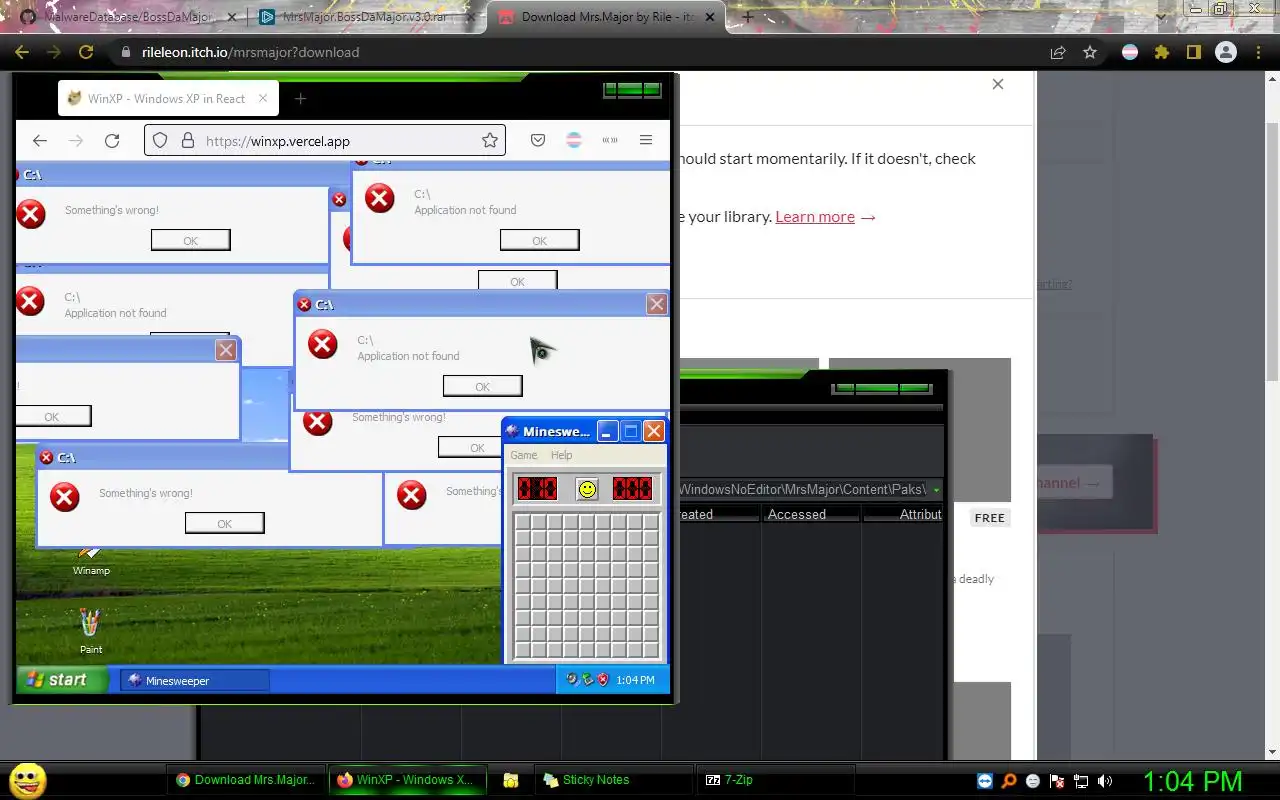Reveal the top-left Minesweeper grid cell
The width and height of the screenshot is (1280, 800).
522,521
